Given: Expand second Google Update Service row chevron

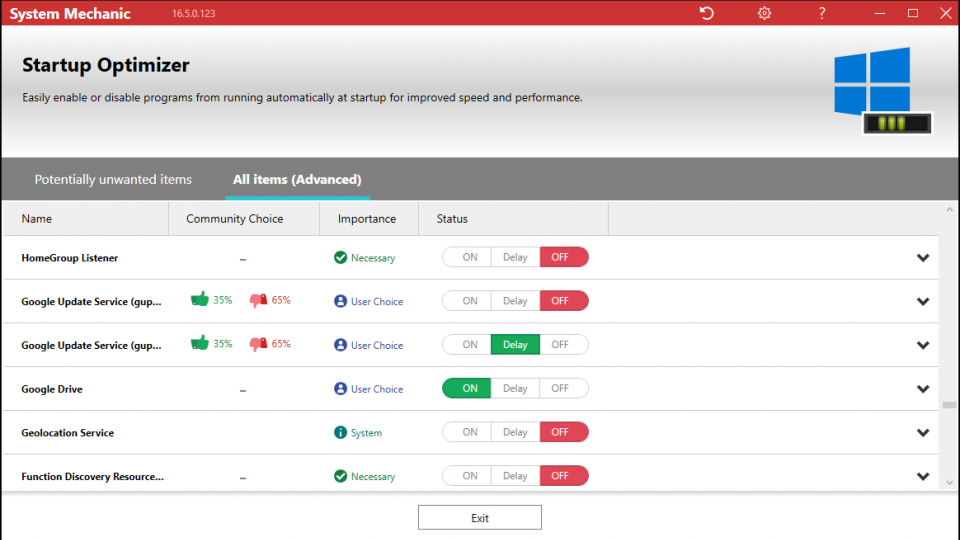Looking at the screenshot, I should [923, 345].
